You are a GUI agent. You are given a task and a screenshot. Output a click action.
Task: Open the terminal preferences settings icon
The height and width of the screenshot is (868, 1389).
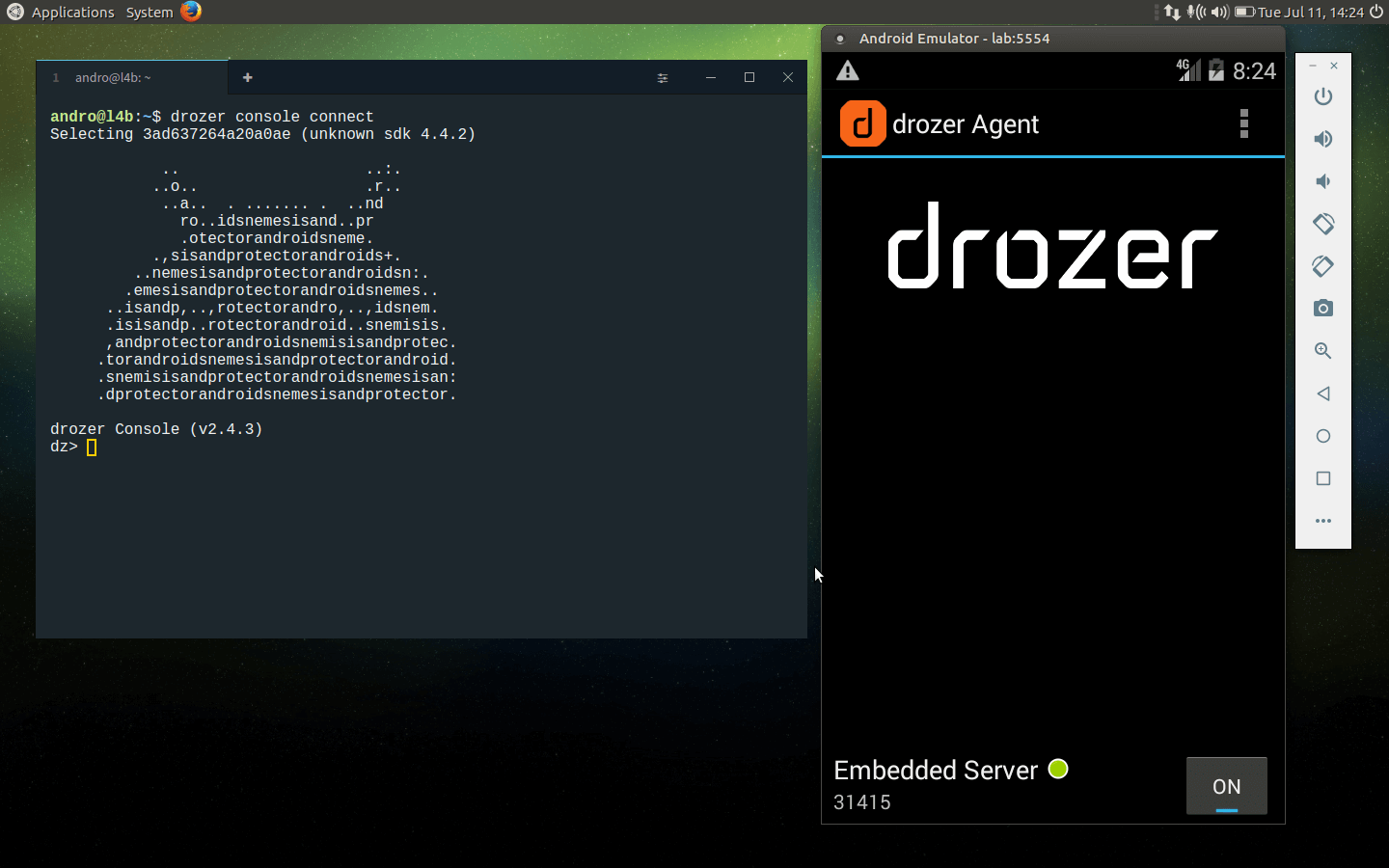coord(663,78)
